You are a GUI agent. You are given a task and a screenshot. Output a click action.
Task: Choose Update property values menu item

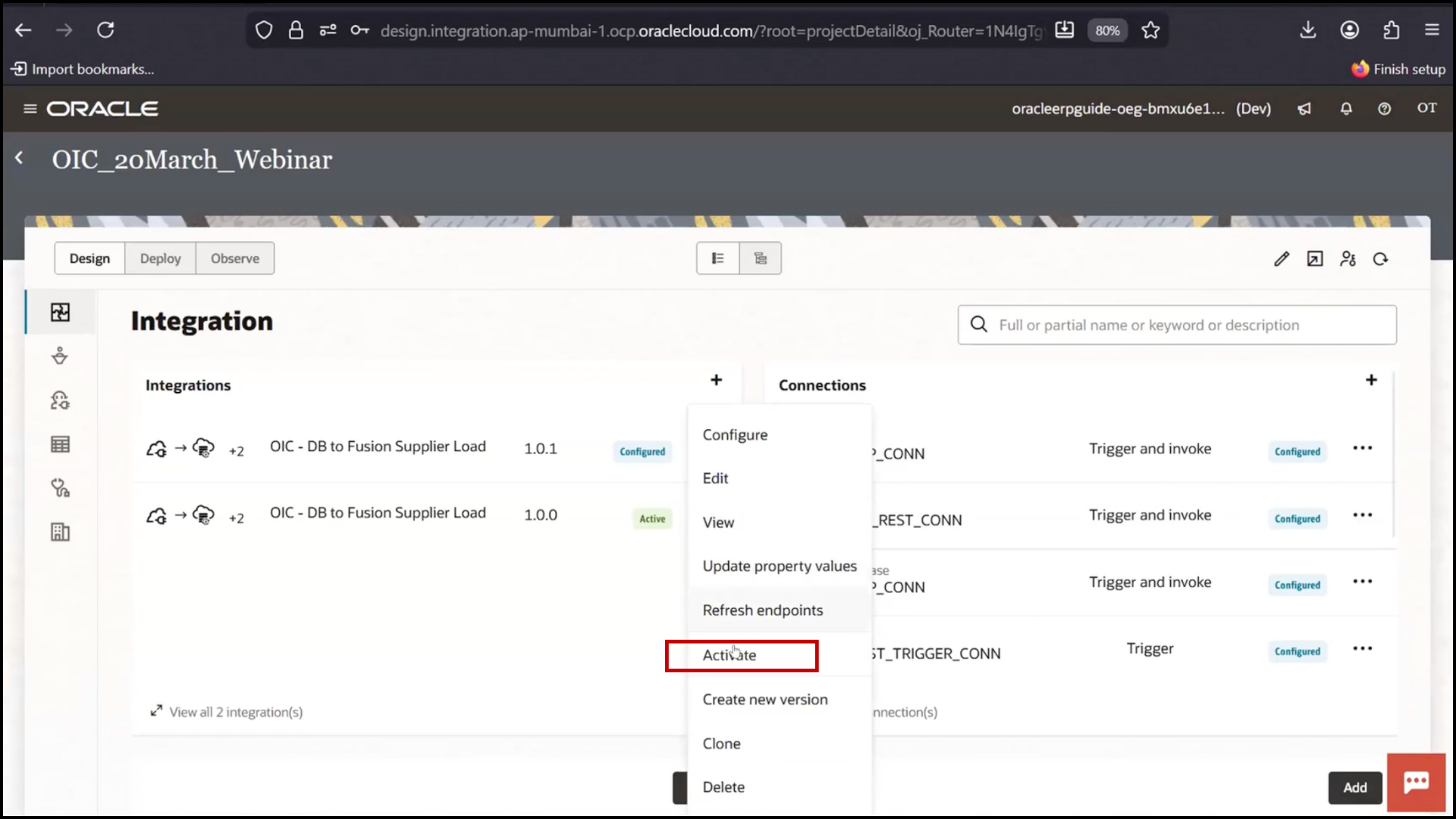pyautogui.click(x=780, y=566)
